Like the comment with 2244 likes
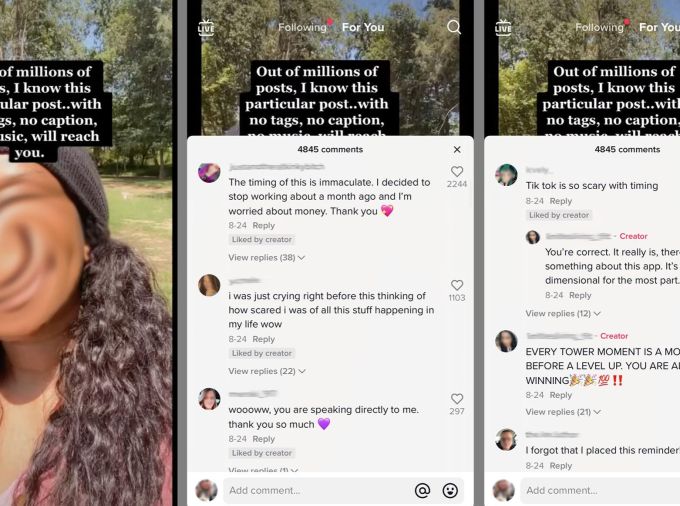 click(457, 171)
